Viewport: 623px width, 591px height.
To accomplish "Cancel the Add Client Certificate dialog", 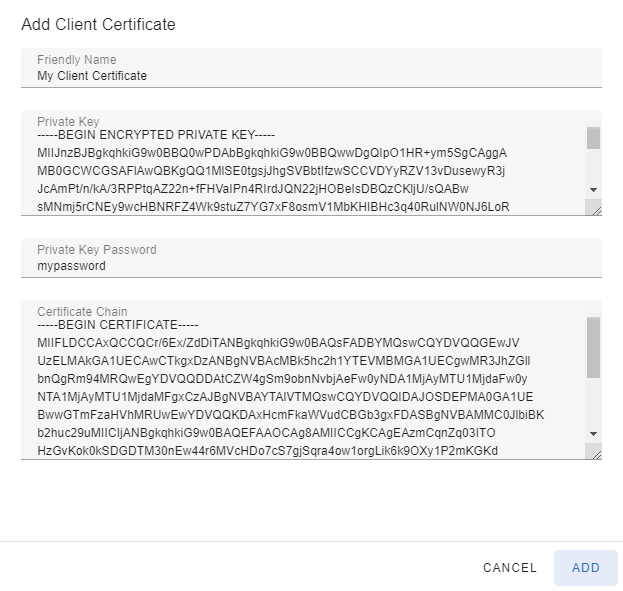I will (510, 568).
